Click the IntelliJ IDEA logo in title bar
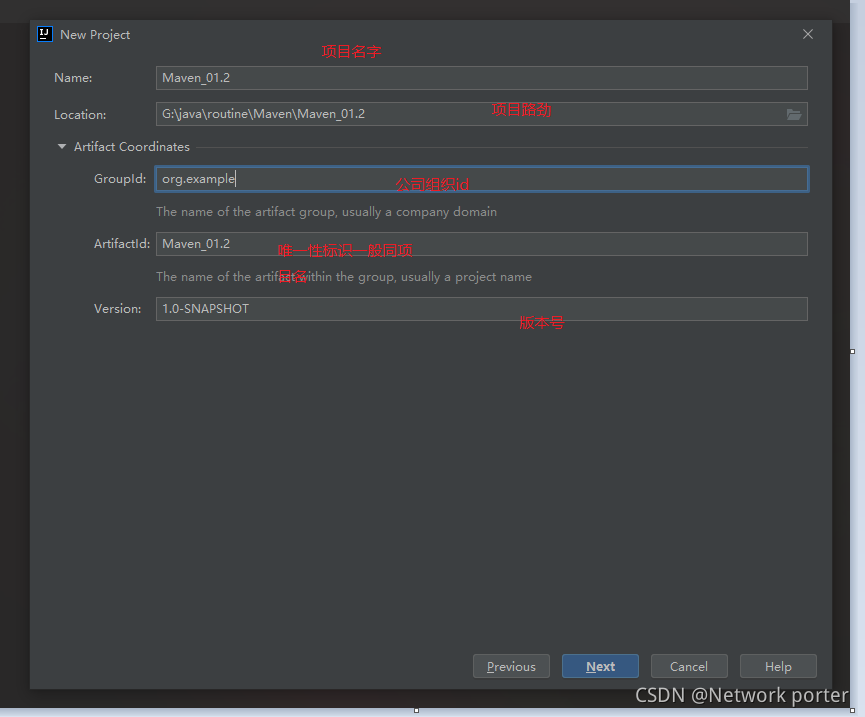 click(x=45, y=34)
